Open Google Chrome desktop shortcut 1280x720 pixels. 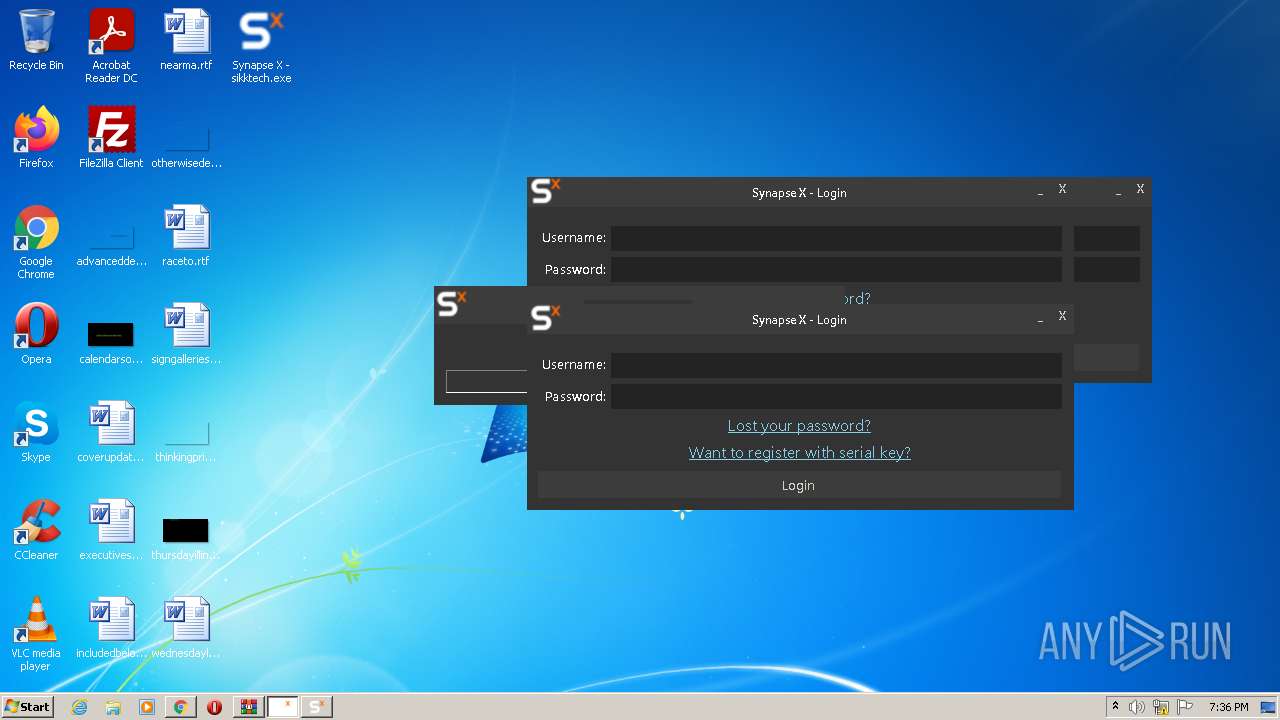36,242
